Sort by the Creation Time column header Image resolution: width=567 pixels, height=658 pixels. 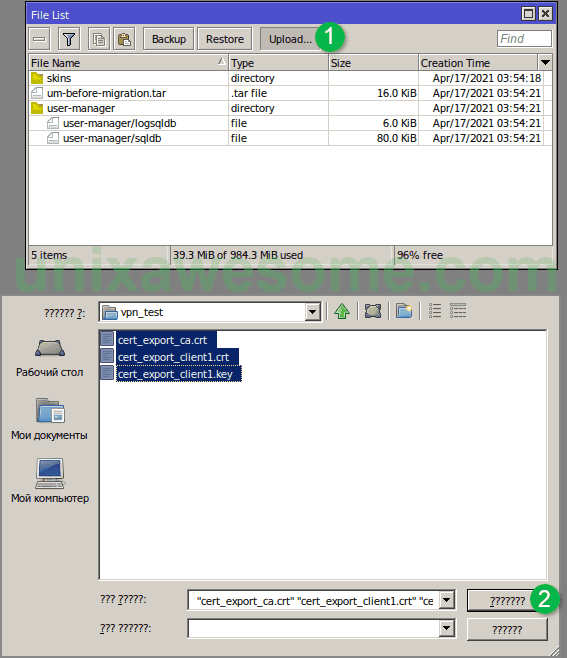[478, 63]
